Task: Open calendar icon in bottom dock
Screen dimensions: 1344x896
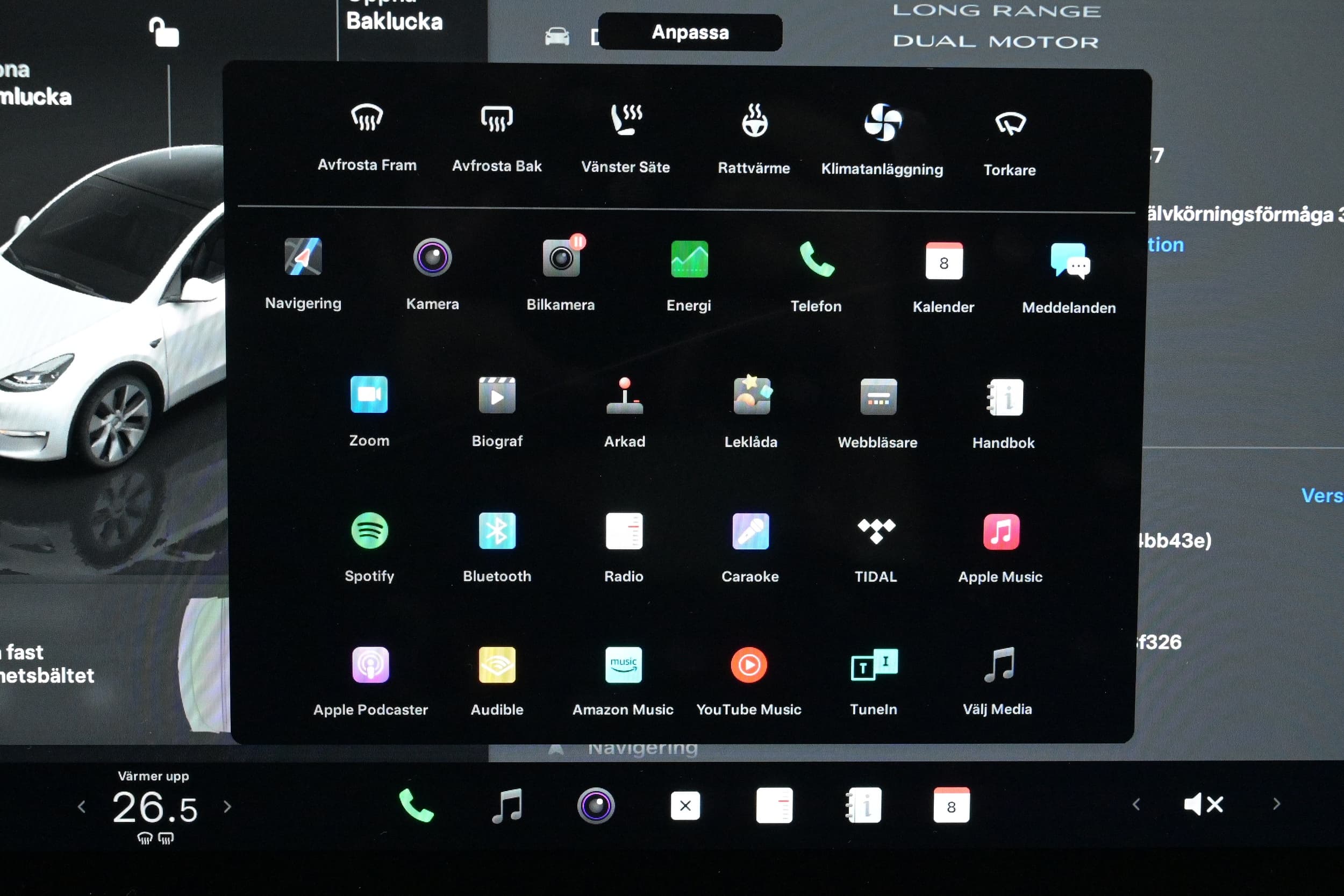Action: [951, 806]
